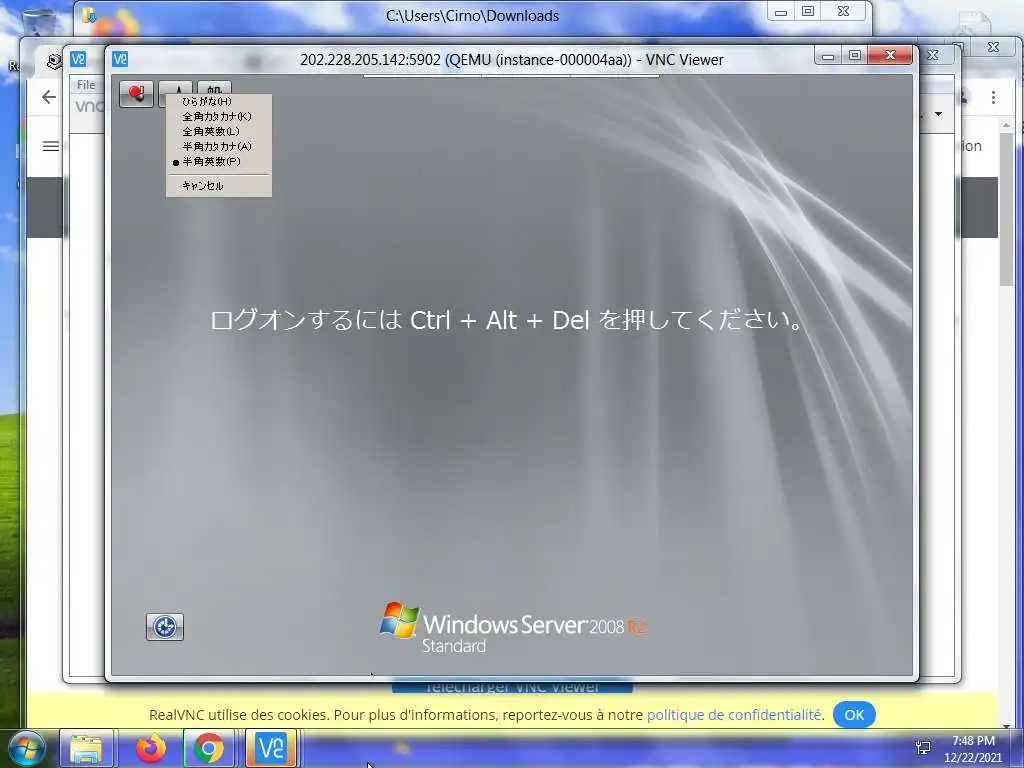Switch to VNC Viewer in the taskbar
Screen dimensions: 1024x768
(x=271, y=748)
